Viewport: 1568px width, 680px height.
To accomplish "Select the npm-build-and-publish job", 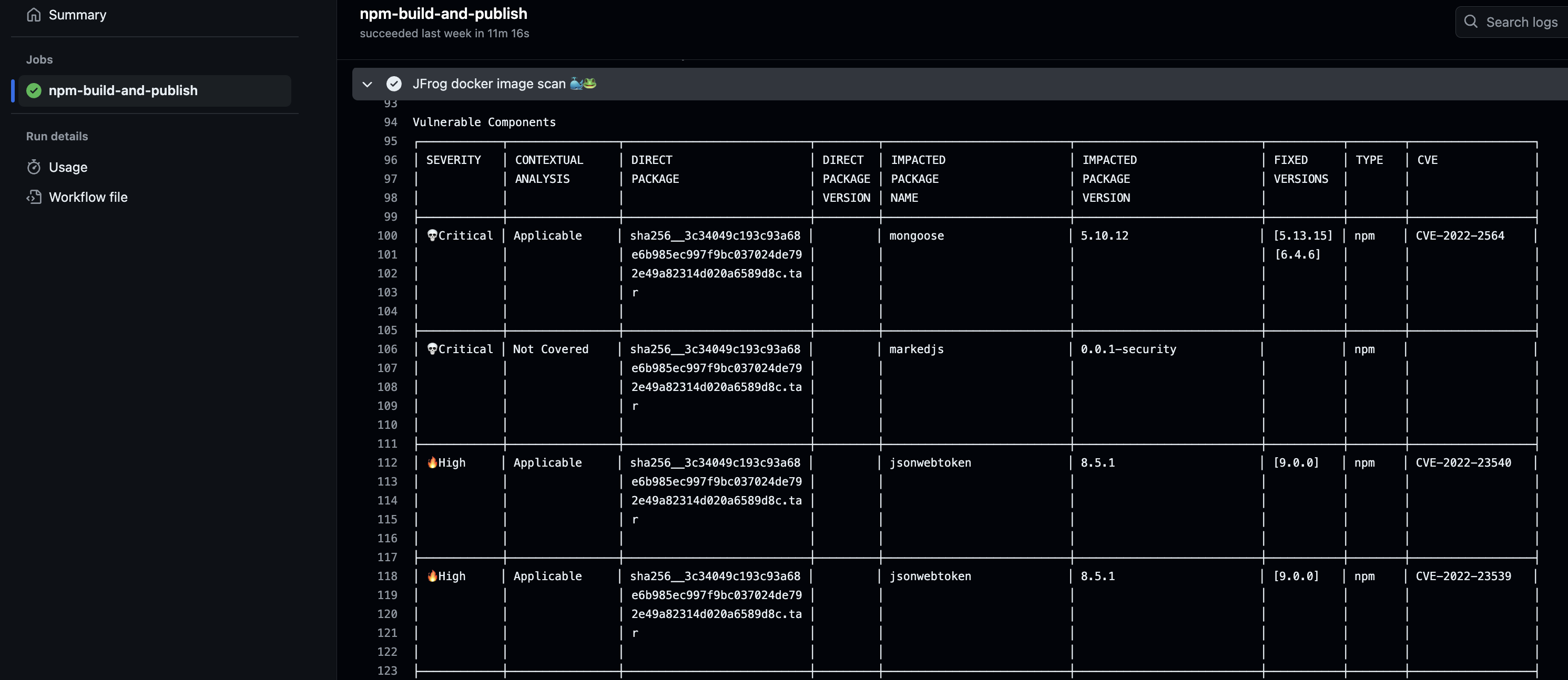I will 123,90.
